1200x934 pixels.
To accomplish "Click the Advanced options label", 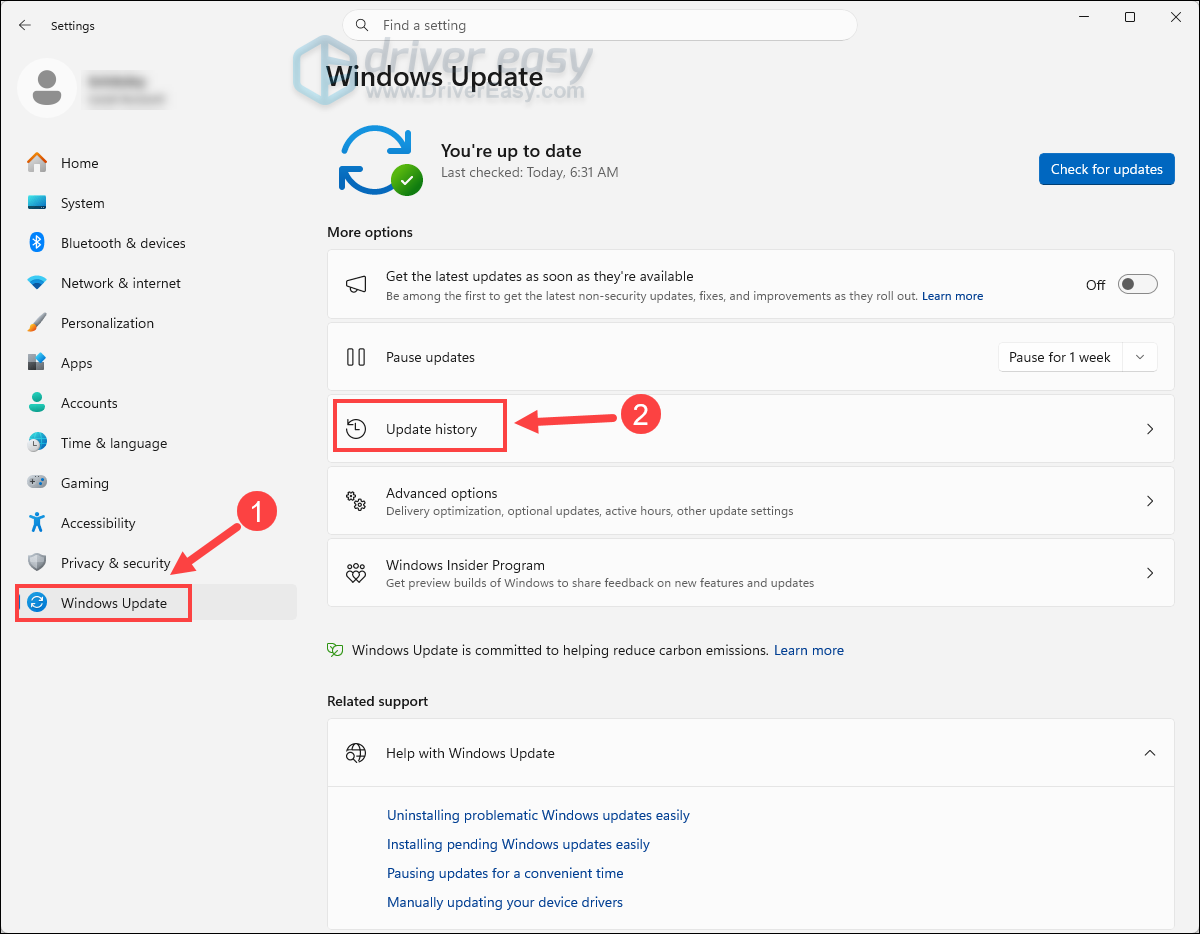I will (441, 493).
